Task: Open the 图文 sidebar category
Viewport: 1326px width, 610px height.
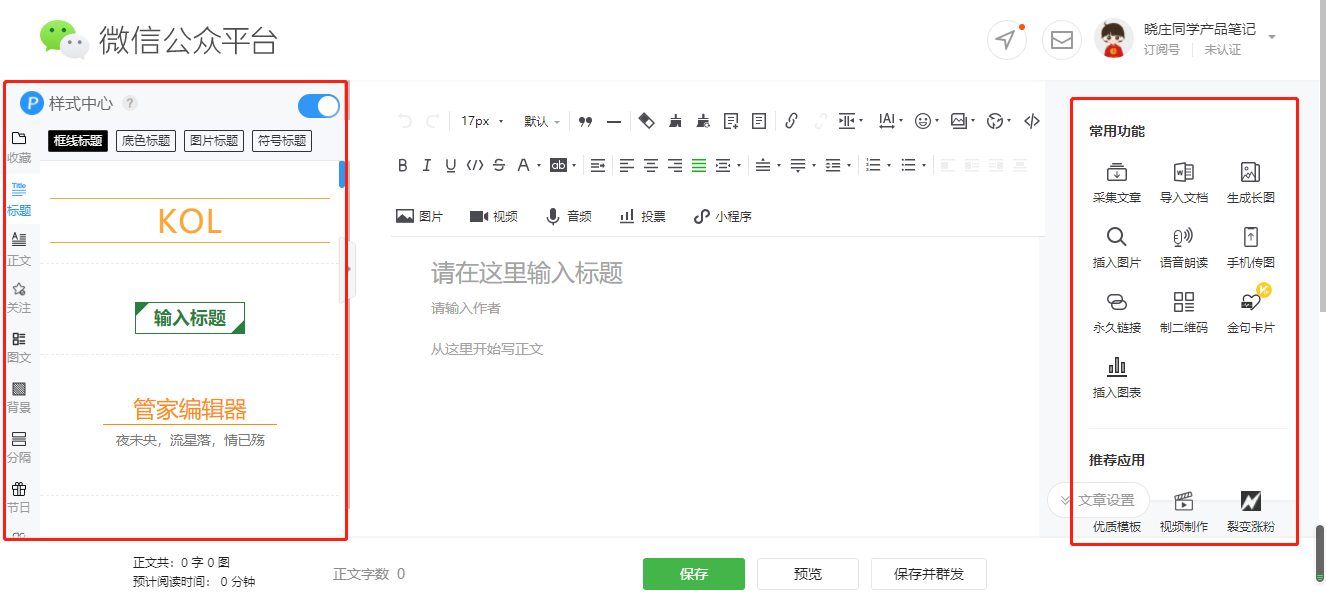Action: [19, 348]
